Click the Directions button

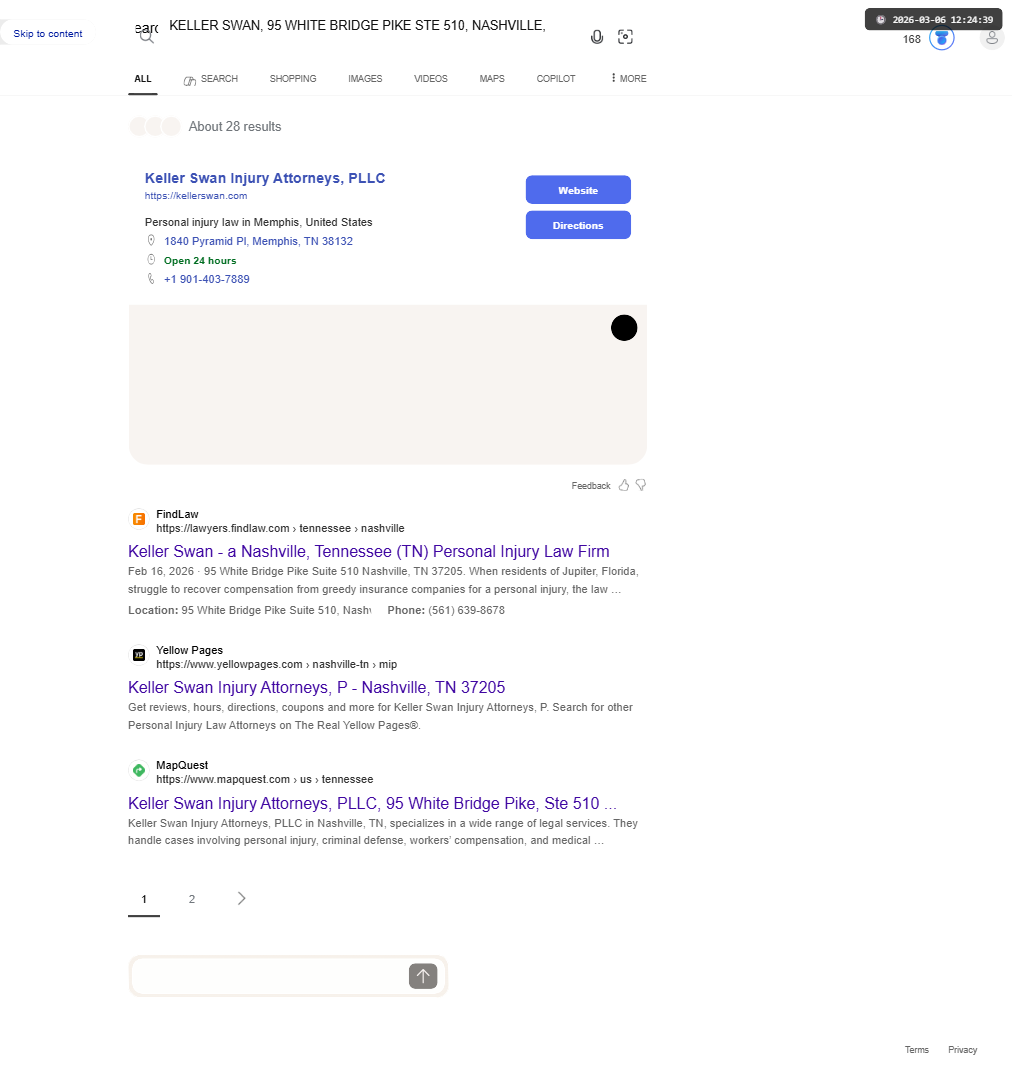(x=578, y=225)
